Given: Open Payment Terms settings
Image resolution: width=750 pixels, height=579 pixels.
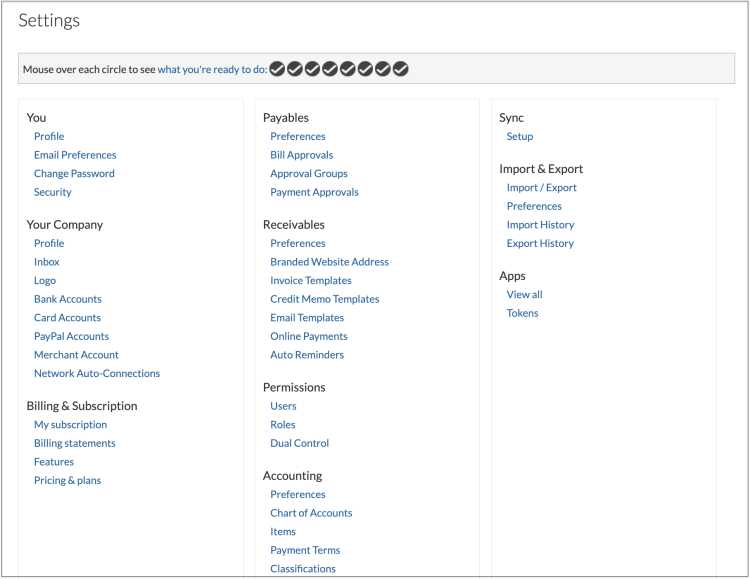Looking at the screenshot, I should pyautogui.click(x=305, y=551).
